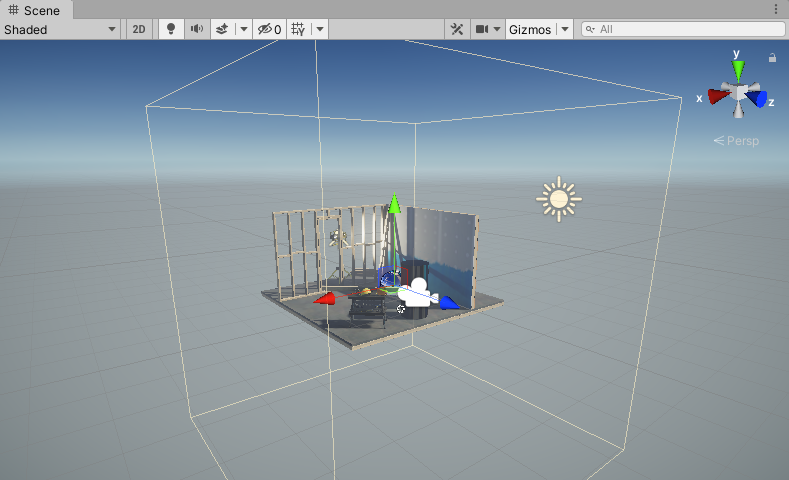
Task: Switch to the Scene tab
Action: pos(34,10)
